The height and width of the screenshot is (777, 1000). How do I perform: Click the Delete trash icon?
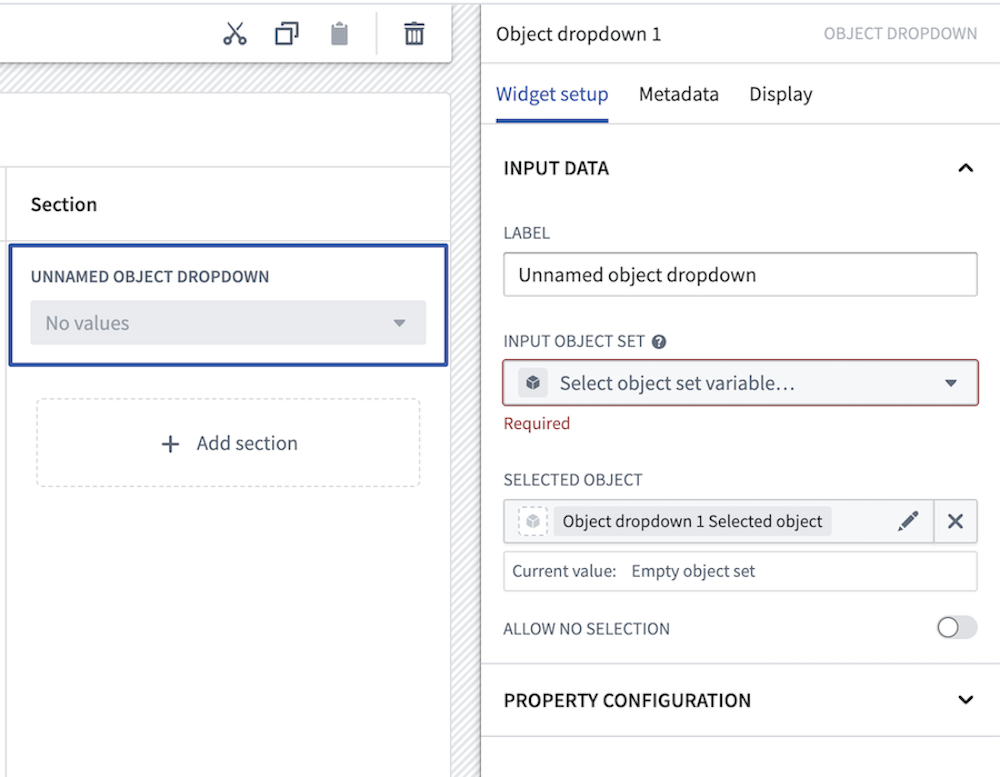(x=414, y=34)
